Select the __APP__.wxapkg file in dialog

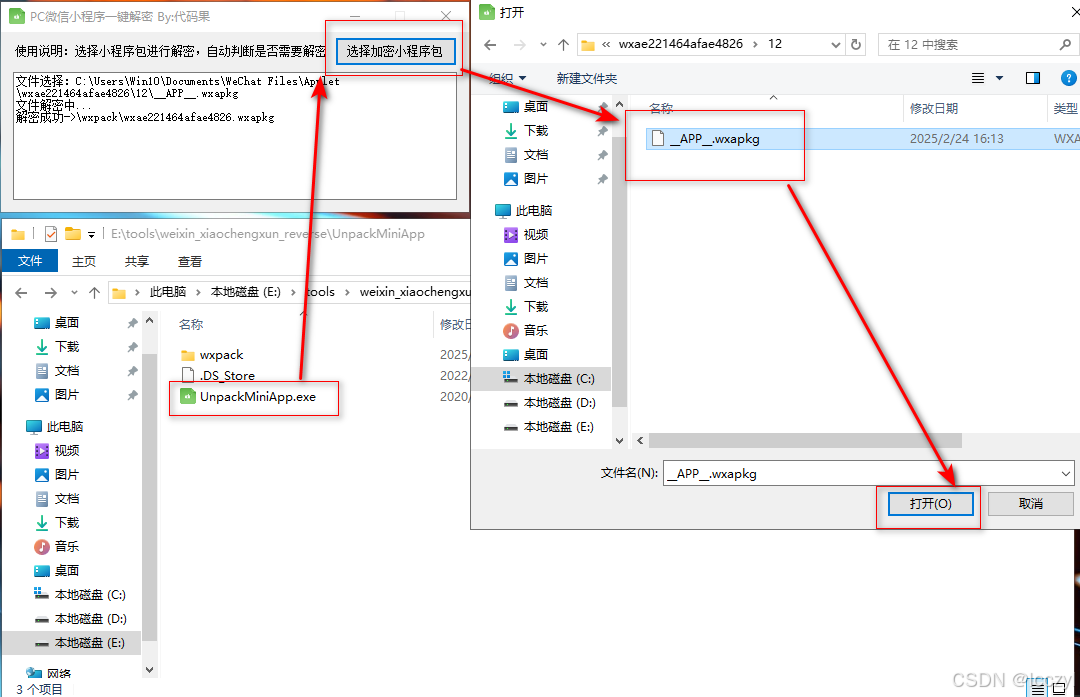pyautogui.click(x=715, y=138)
